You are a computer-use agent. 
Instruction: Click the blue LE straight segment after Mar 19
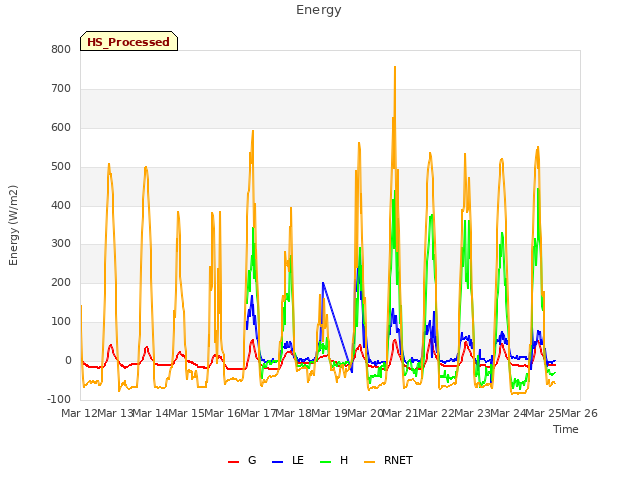click(337, 325)
